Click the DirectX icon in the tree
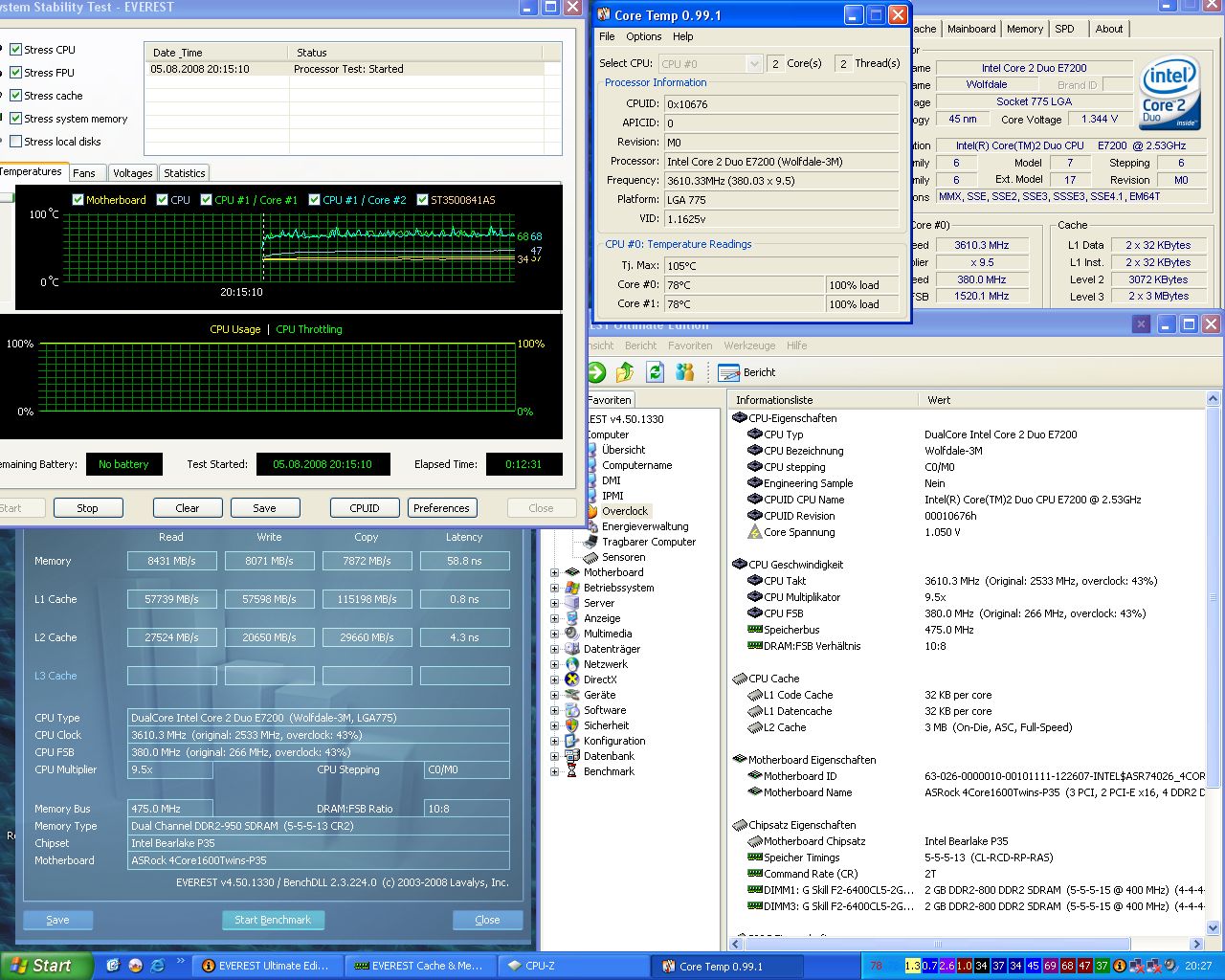This screenshot has width=1225, height=980. (572, 679)
